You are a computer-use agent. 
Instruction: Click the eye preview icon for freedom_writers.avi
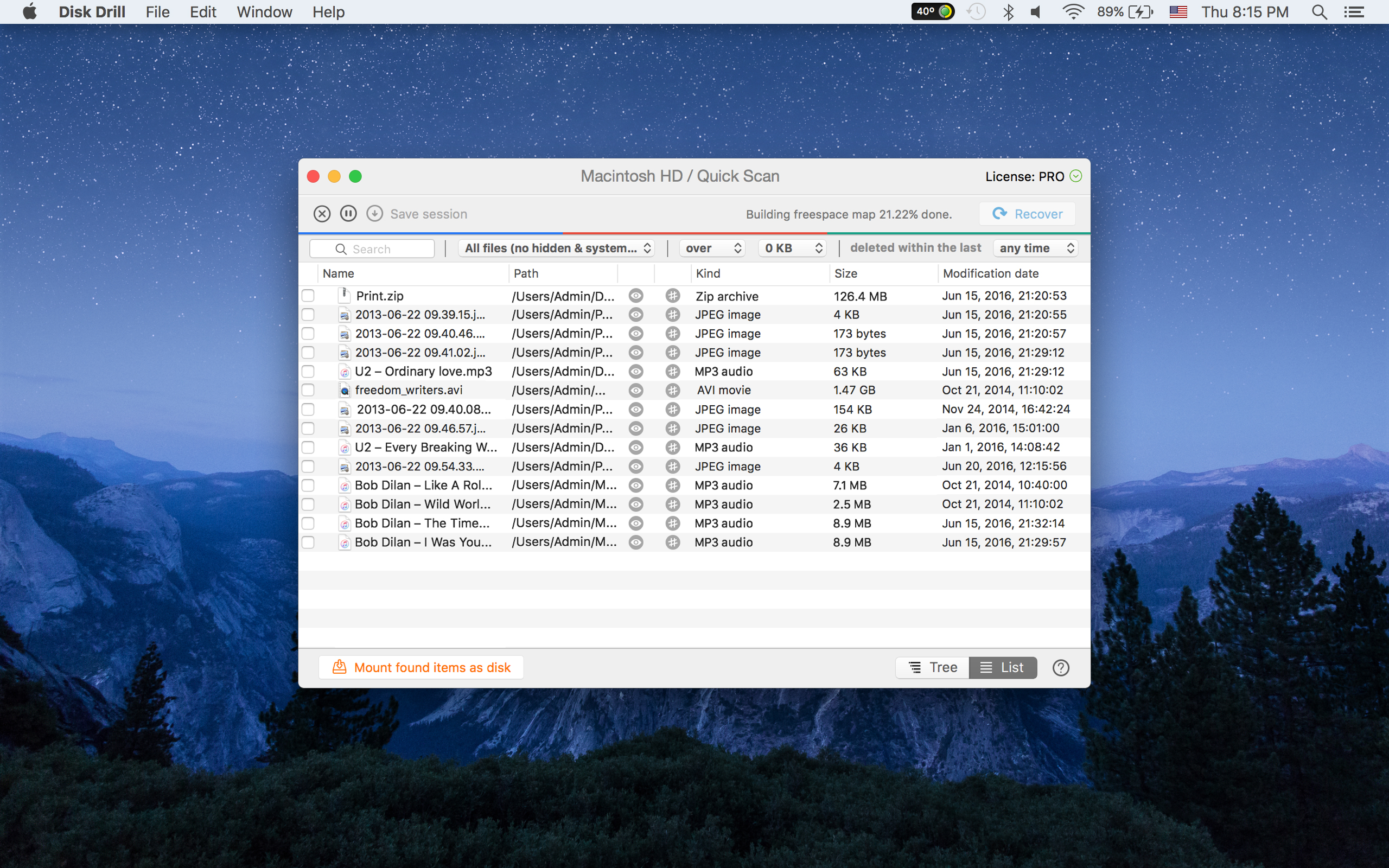(x=637, y=390)
